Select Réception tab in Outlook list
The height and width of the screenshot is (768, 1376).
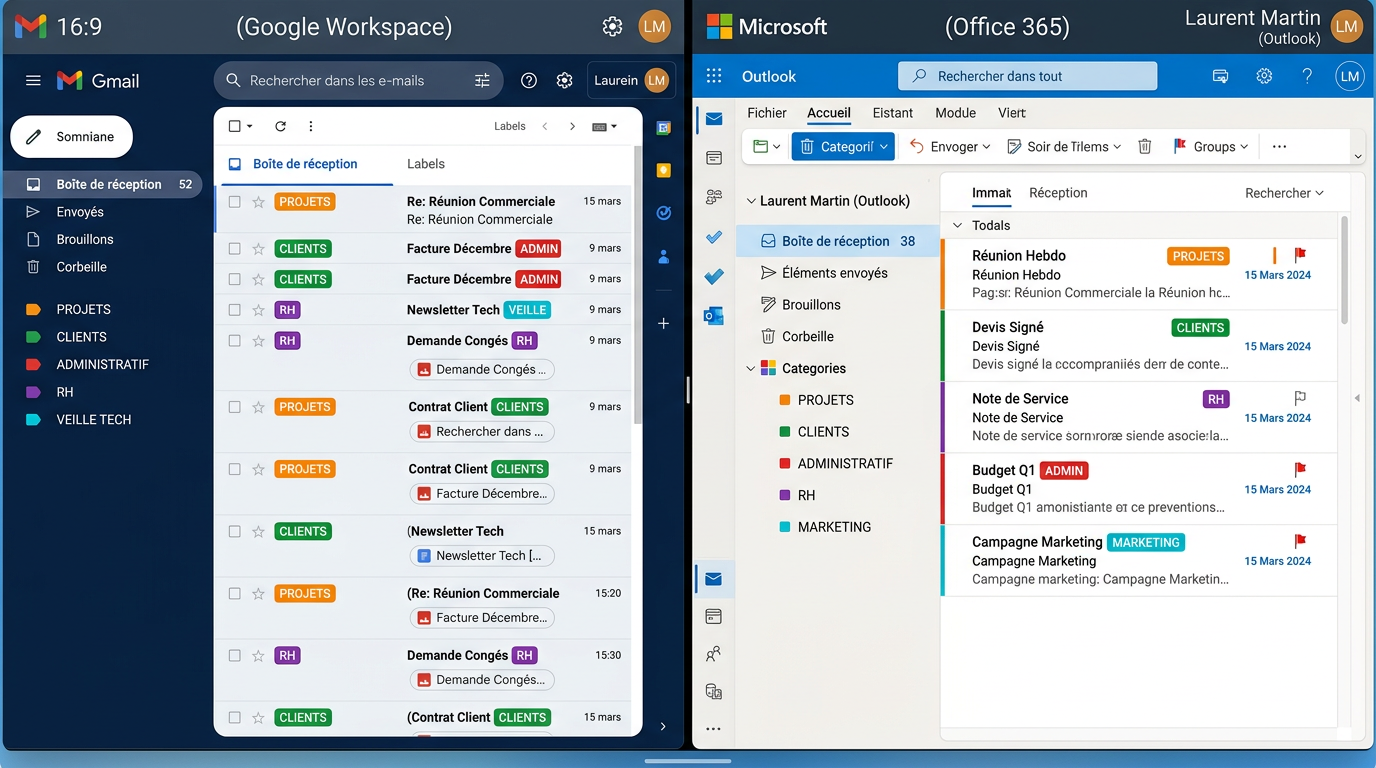point(1058,193)
